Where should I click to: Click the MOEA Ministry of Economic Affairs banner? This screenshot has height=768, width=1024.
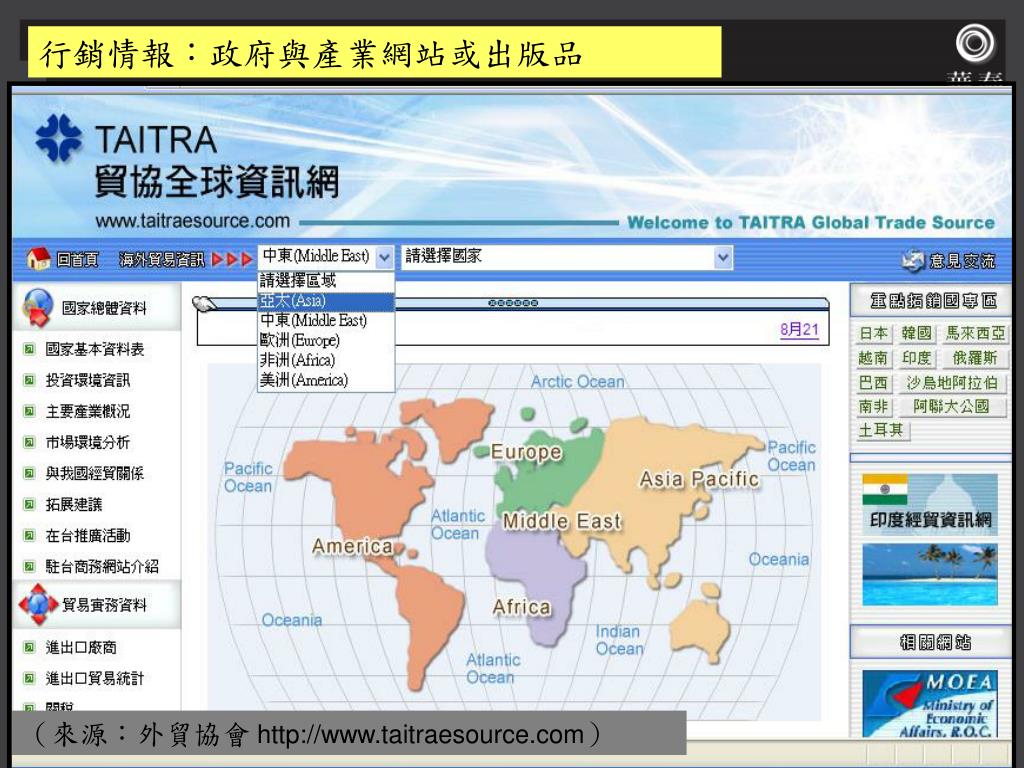[929, 704]
